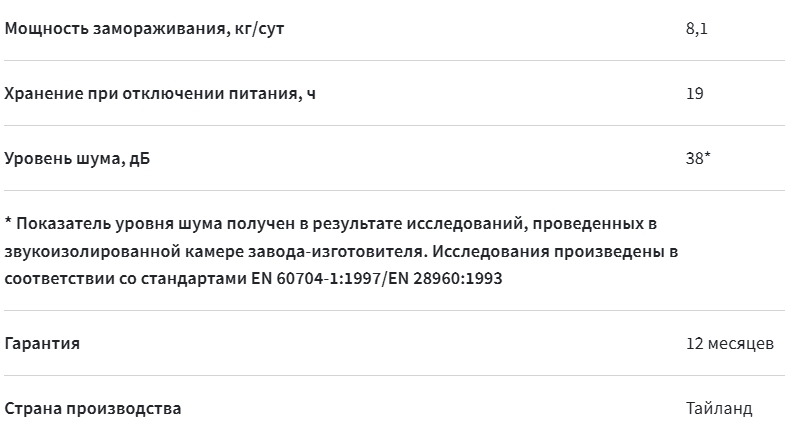Click the standards text 'EN 60704-1:1997/EN 28960:1993'
This screenshot has width=785, height=438.
(376, 278)
